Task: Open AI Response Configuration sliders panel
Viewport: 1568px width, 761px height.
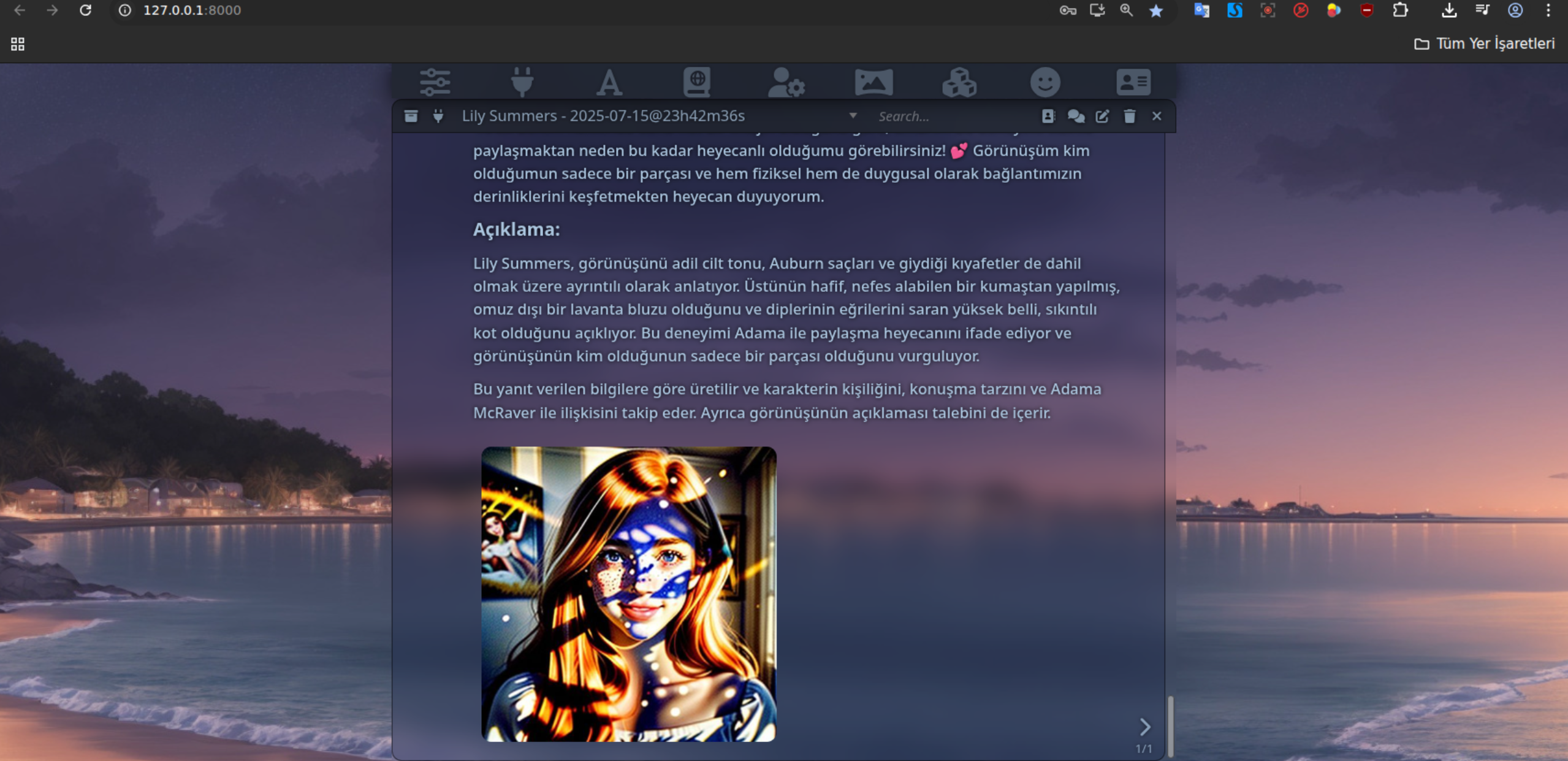Action: point(435,82)
